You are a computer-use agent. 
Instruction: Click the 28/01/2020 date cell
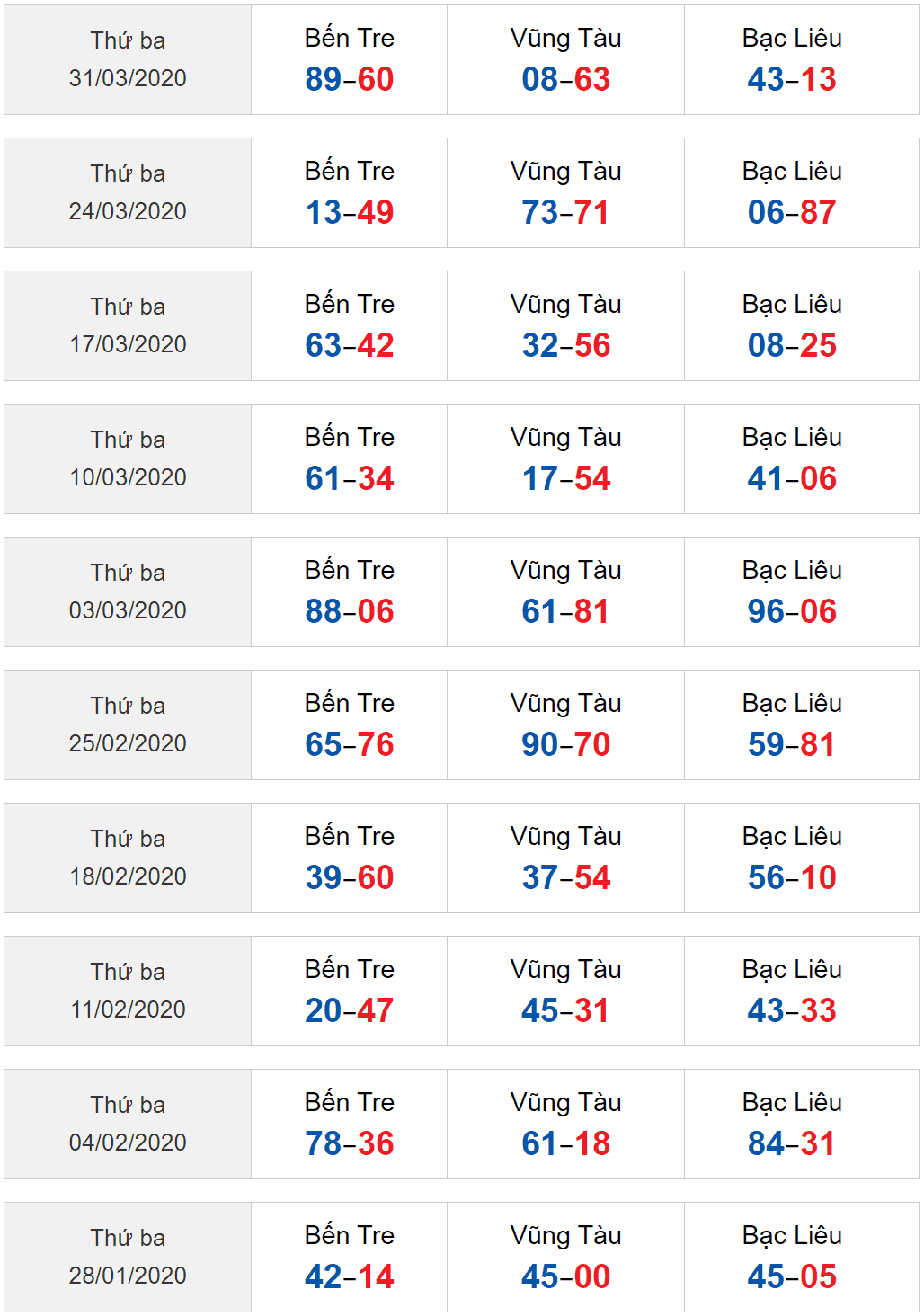(x=128, y=1257)
